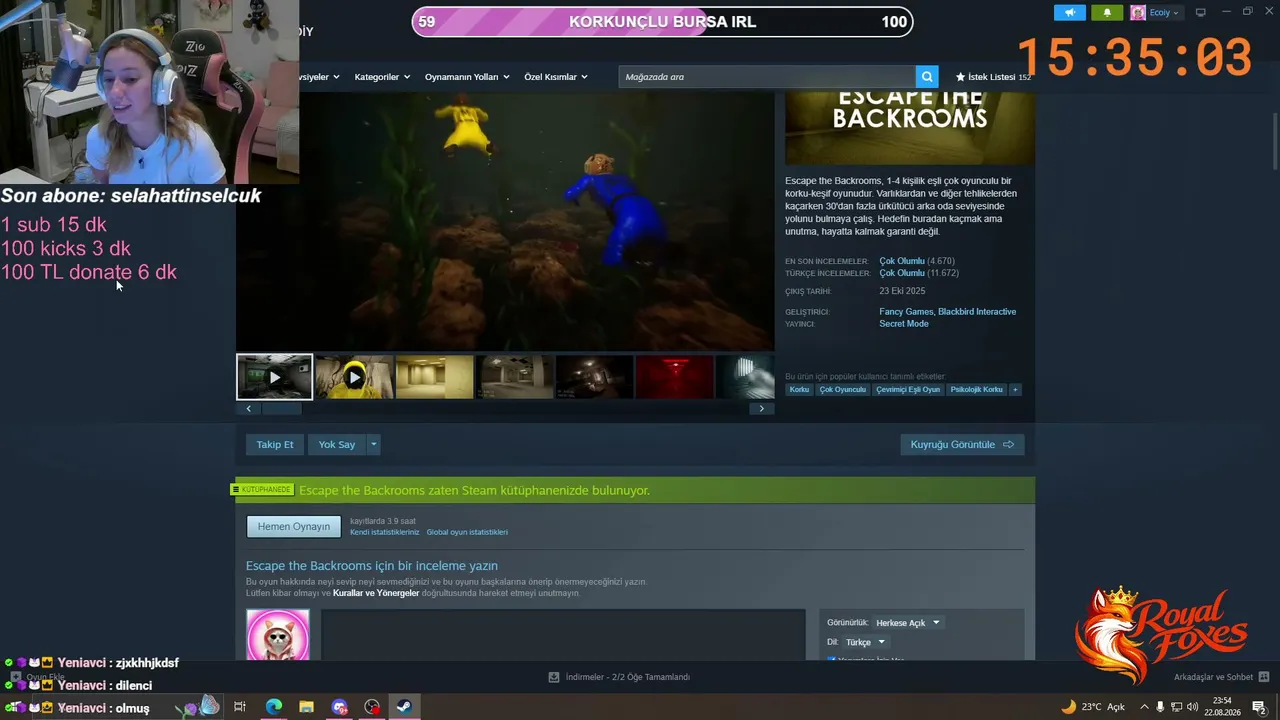The image size is (1280, 720).
Task: Click the İndirmeler downloads status text
Action: coord(628,677)
